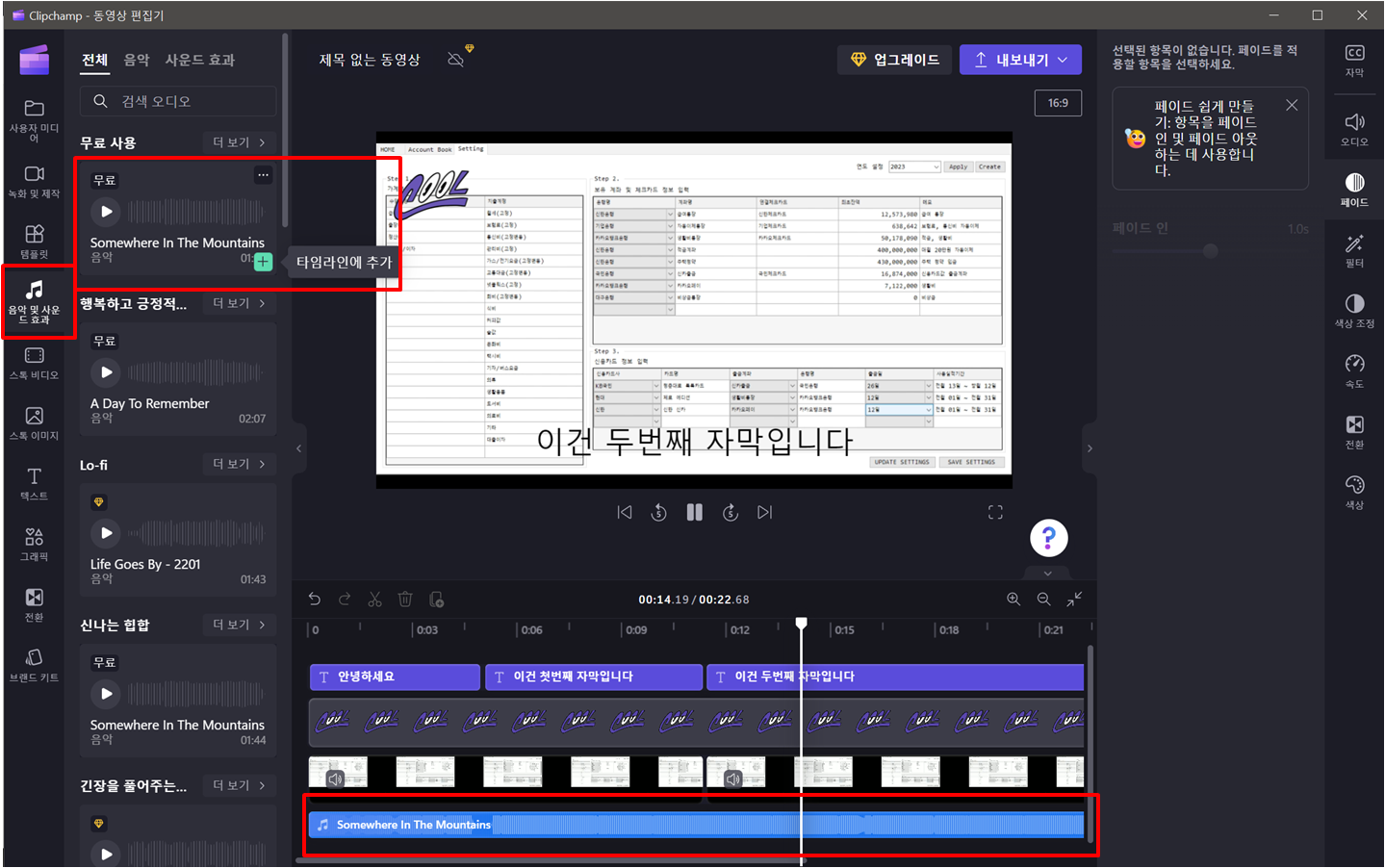Click the redo arrow in timeline toolbar
Image resolution: width=1385 pixels, height=868 pixels.
[x=345, y=599]
